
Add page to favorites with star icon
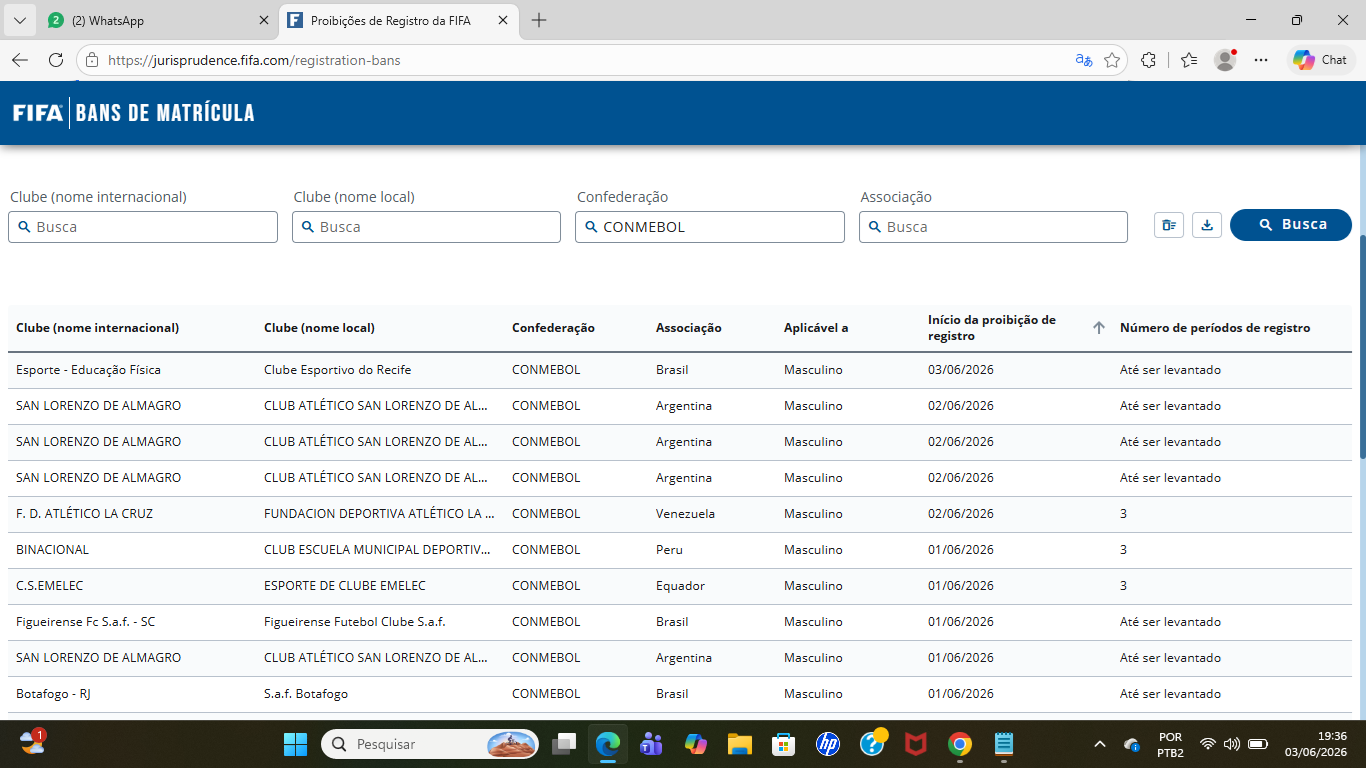1112,60
